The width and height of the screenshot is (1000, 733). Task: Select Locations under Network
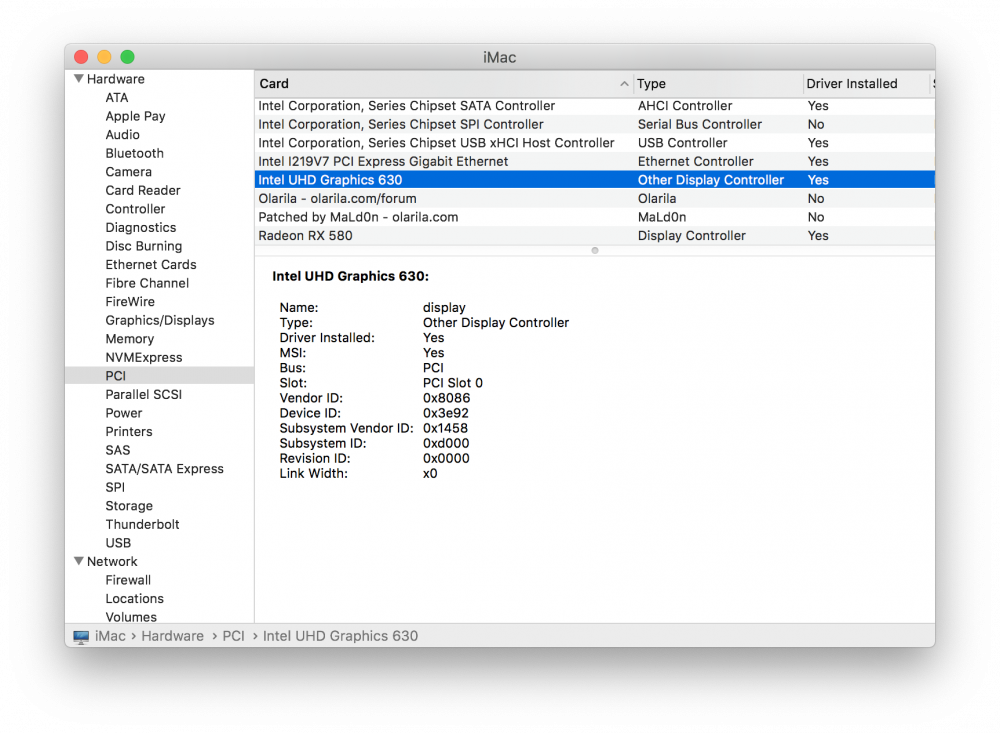click(x=135, y=598)
